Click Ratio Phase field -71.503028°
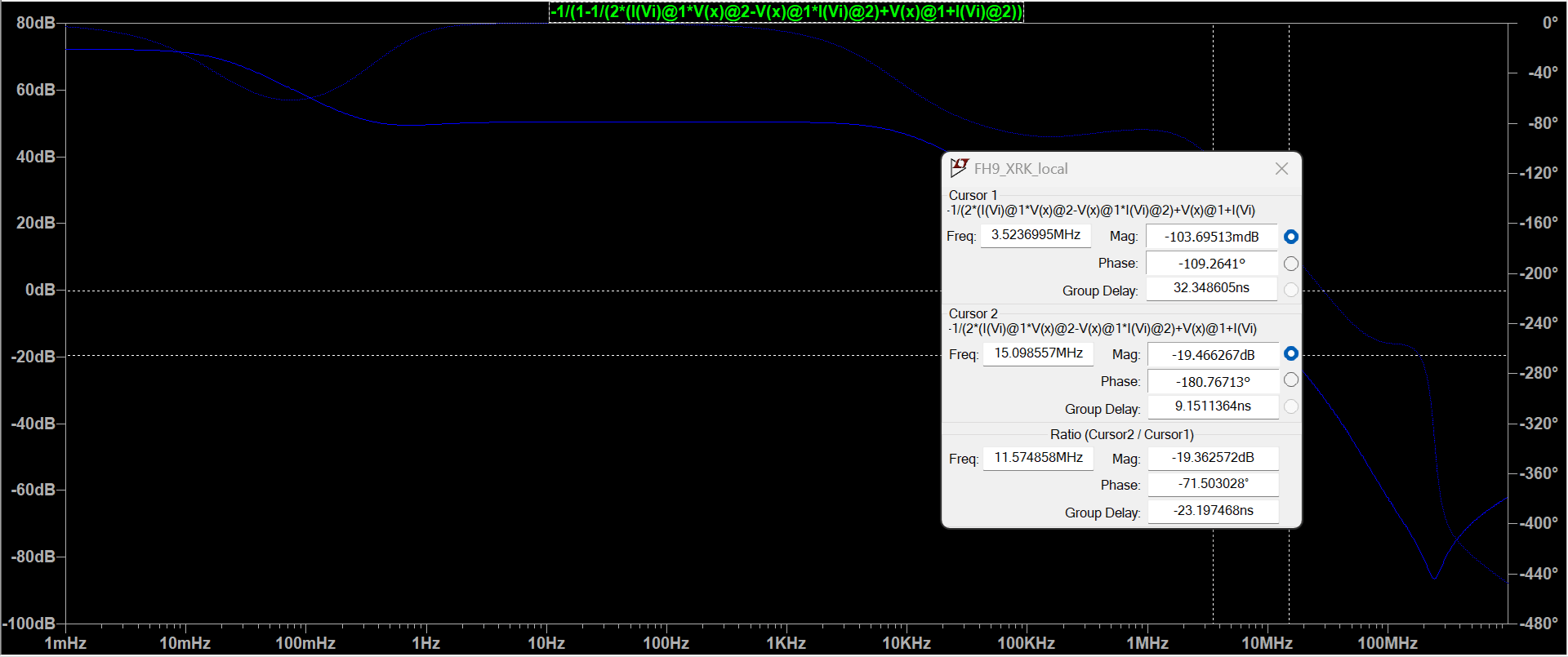The image size is (1568, 657). click(x=1213, y=484)
